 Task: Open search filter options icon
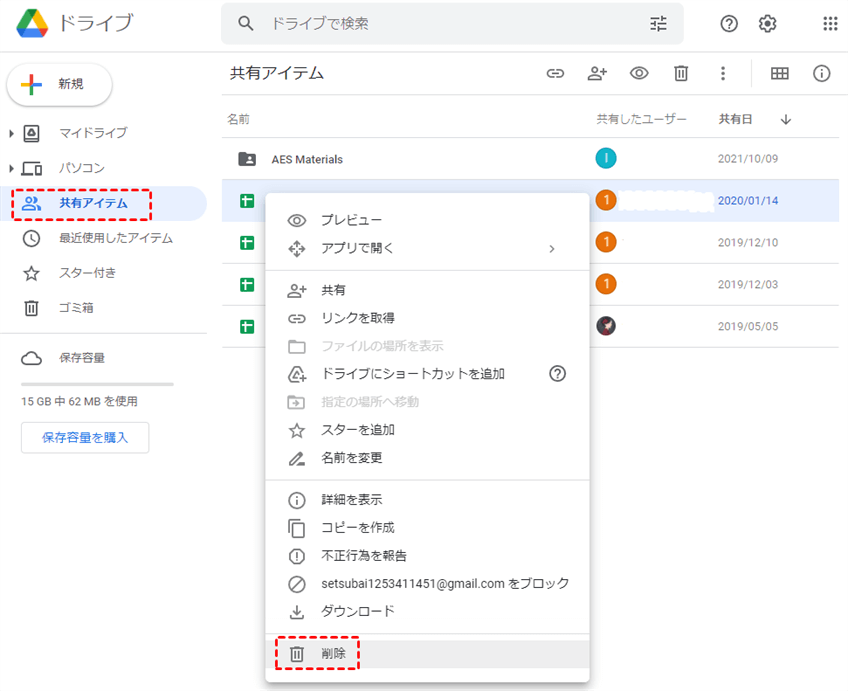tap(658, 24)
